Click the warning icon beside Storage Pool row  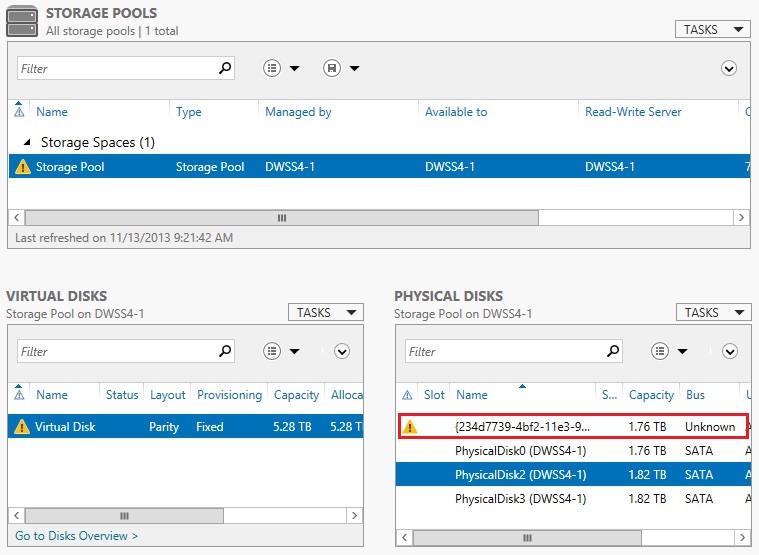tap(23, 167)
